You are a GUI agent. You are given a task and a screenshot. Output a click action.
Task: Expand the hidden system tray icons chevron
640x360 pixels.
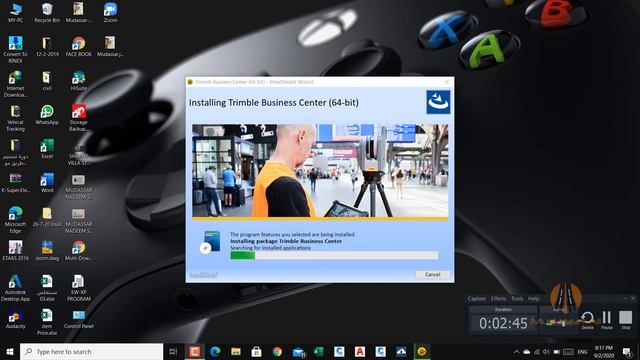(516, 352)
